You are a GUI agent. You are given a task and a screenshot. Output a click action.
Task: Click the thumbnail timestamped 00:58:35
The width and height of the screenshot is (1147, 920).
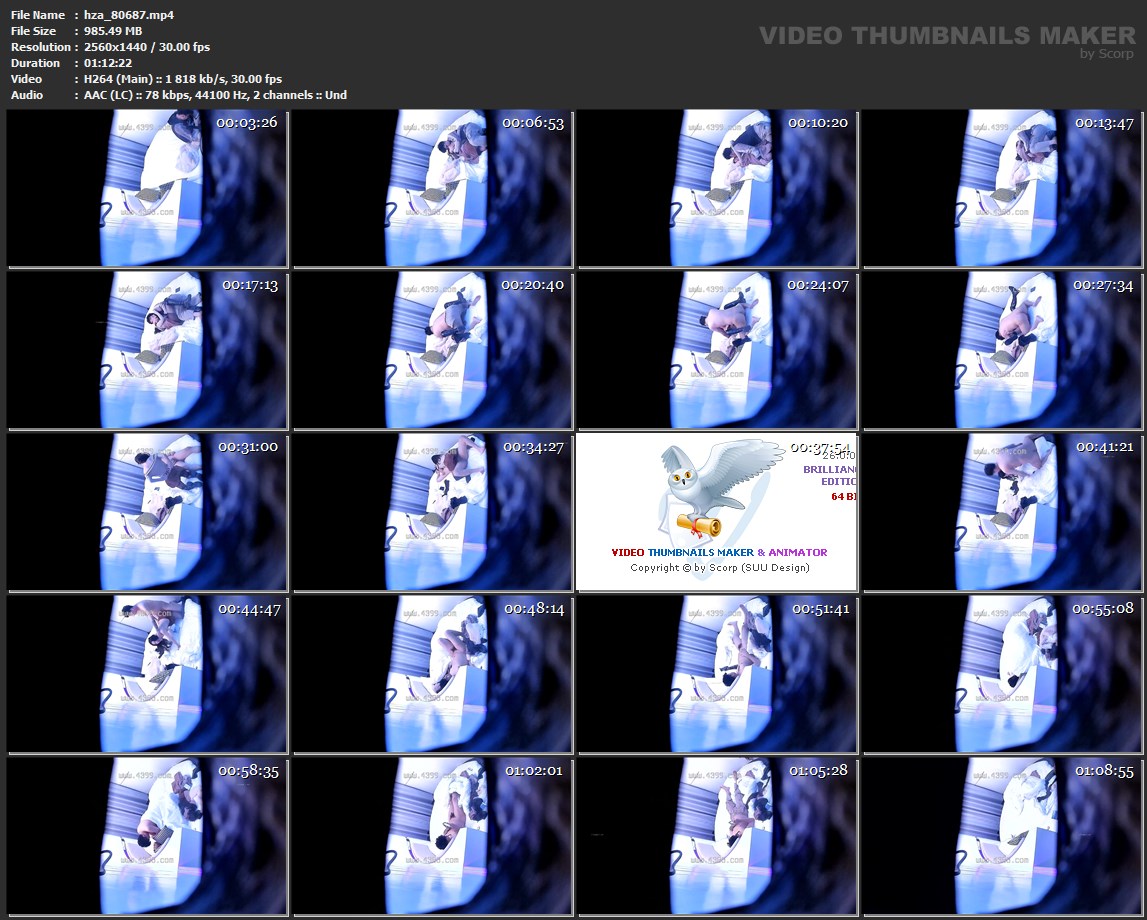click(x=147, y=836)
